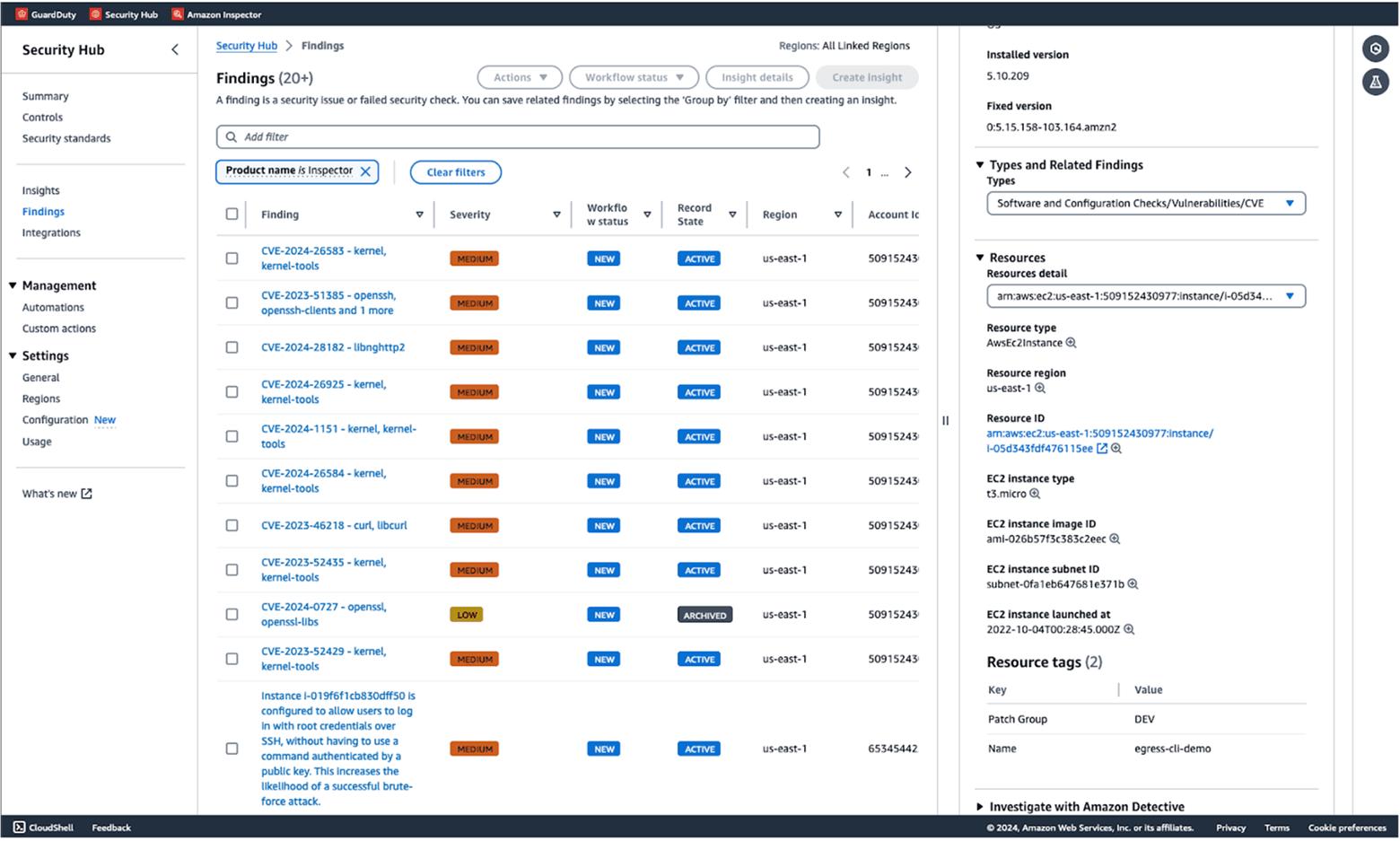
Task: Filter by Resource region us-east-1 magnifier
Action: (1040, 389)
